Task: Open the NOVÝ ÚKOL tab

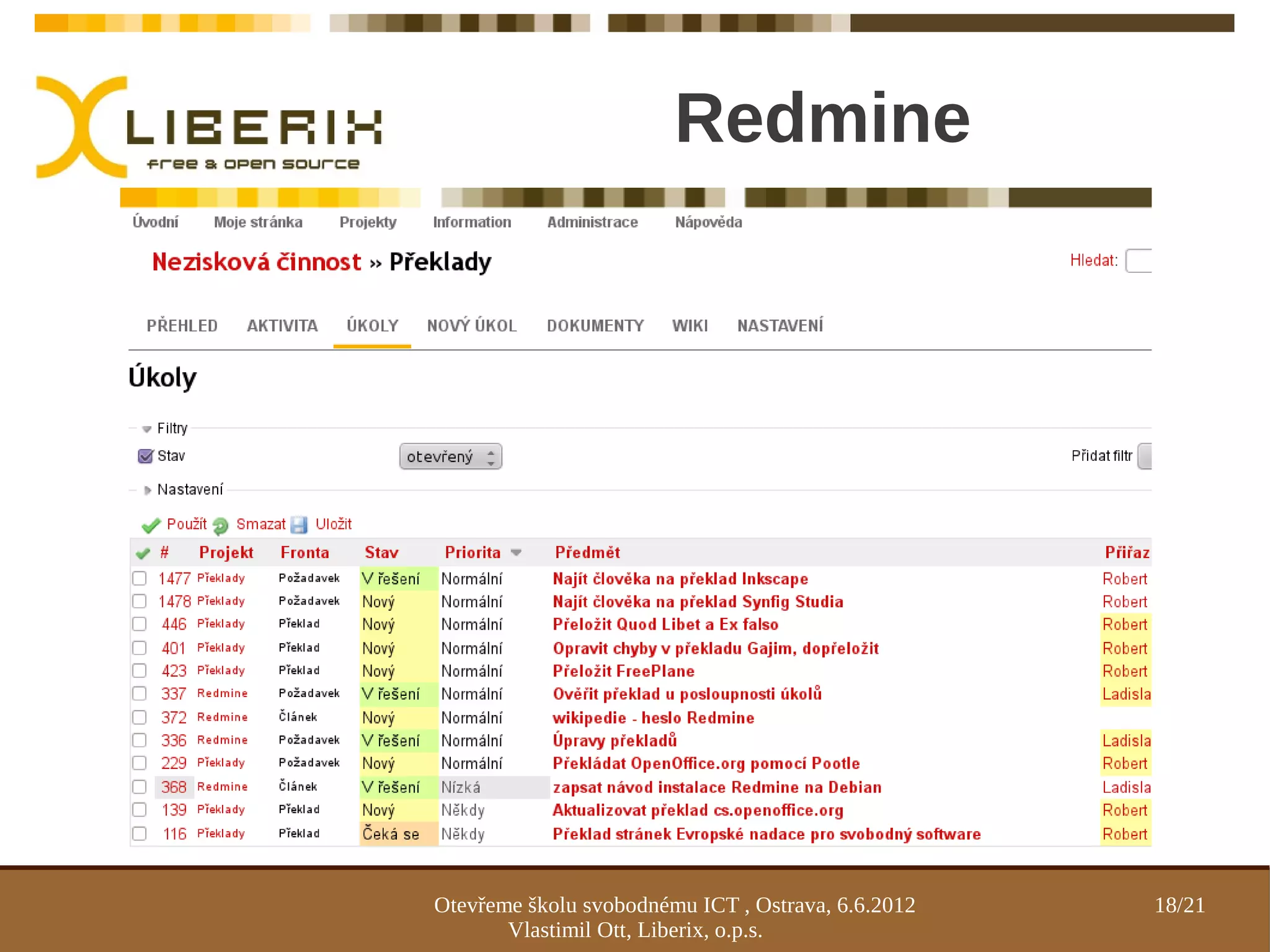Action: pyautogui.click(x=472, y=326)
